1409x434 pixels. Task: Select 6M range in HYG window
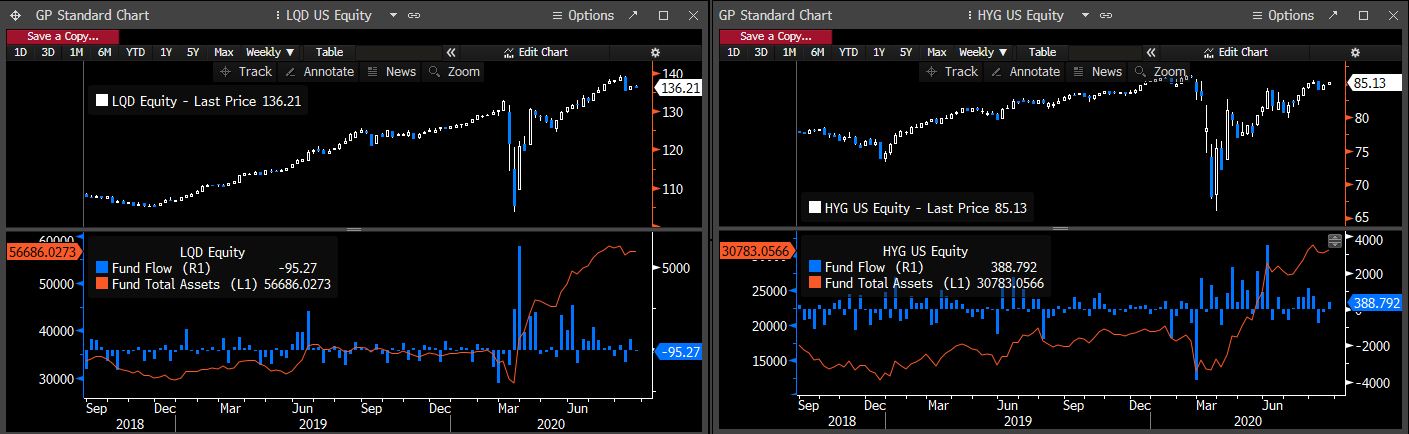(x=817, y=52)
